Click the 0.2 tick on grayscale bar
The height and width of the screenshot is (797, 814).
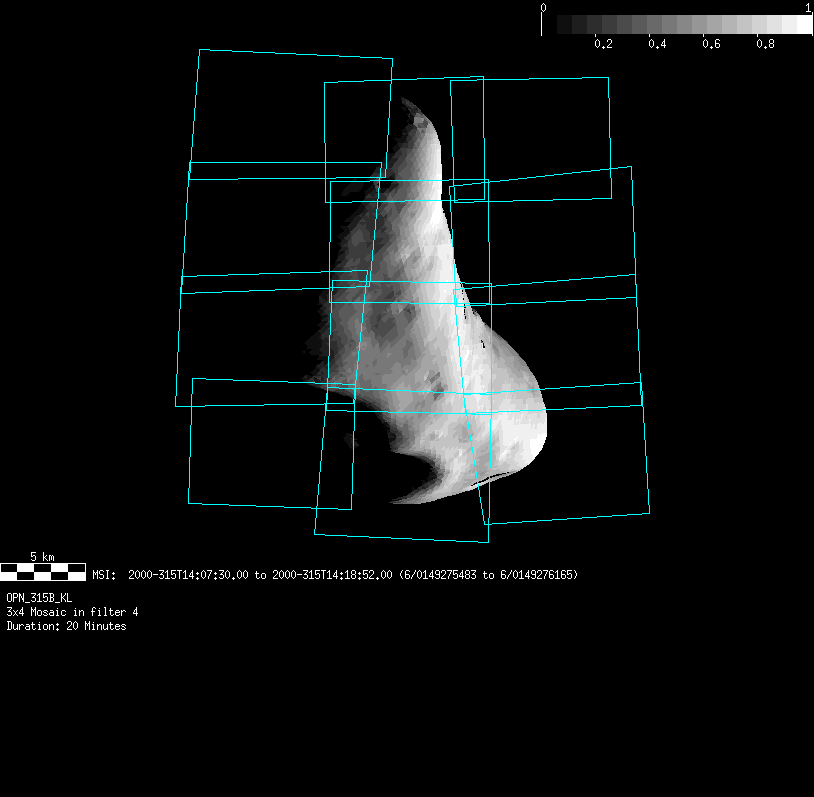tap(603, 43)
